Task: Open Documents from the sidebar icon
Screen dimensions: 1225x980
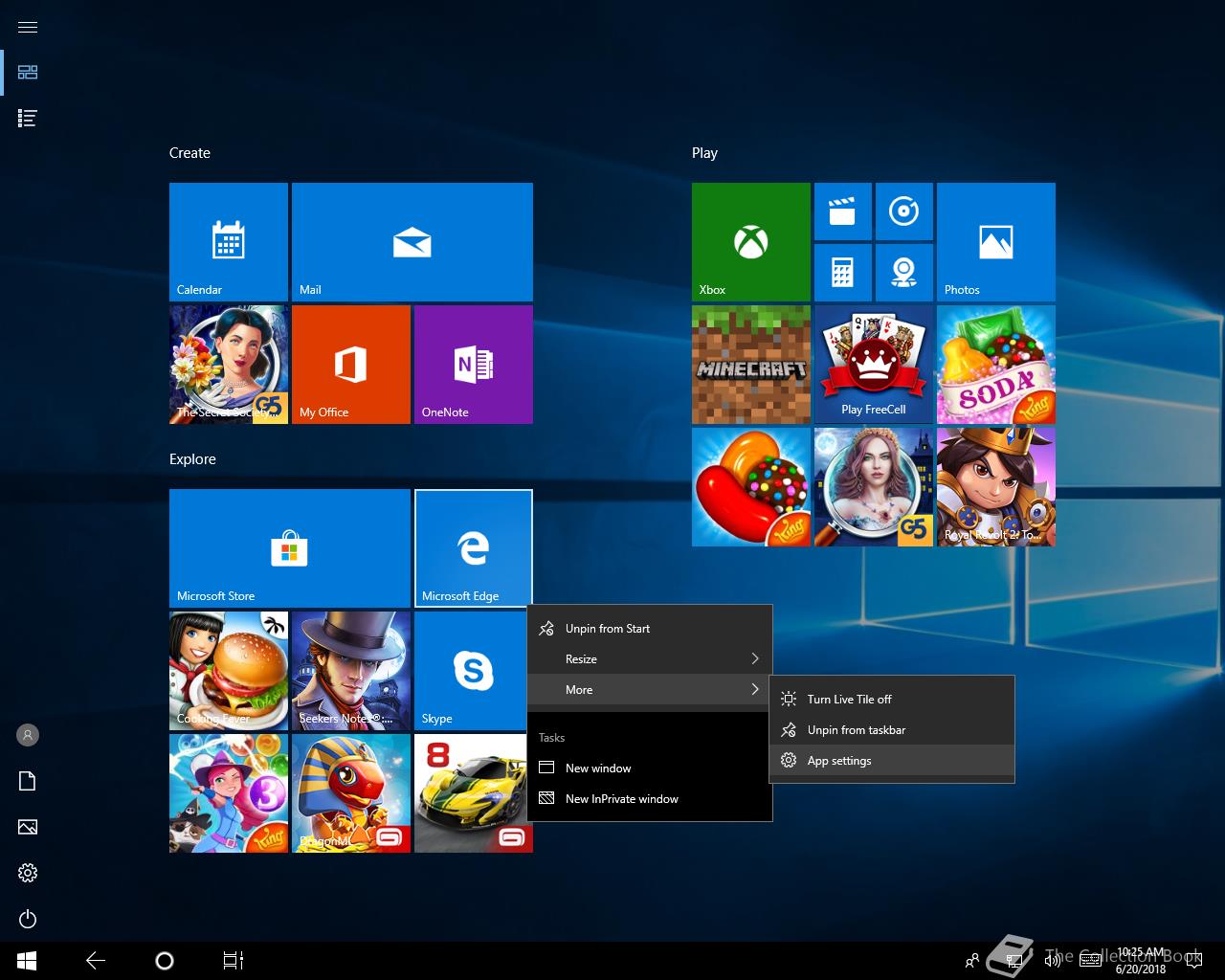Action: click(28, 781)
